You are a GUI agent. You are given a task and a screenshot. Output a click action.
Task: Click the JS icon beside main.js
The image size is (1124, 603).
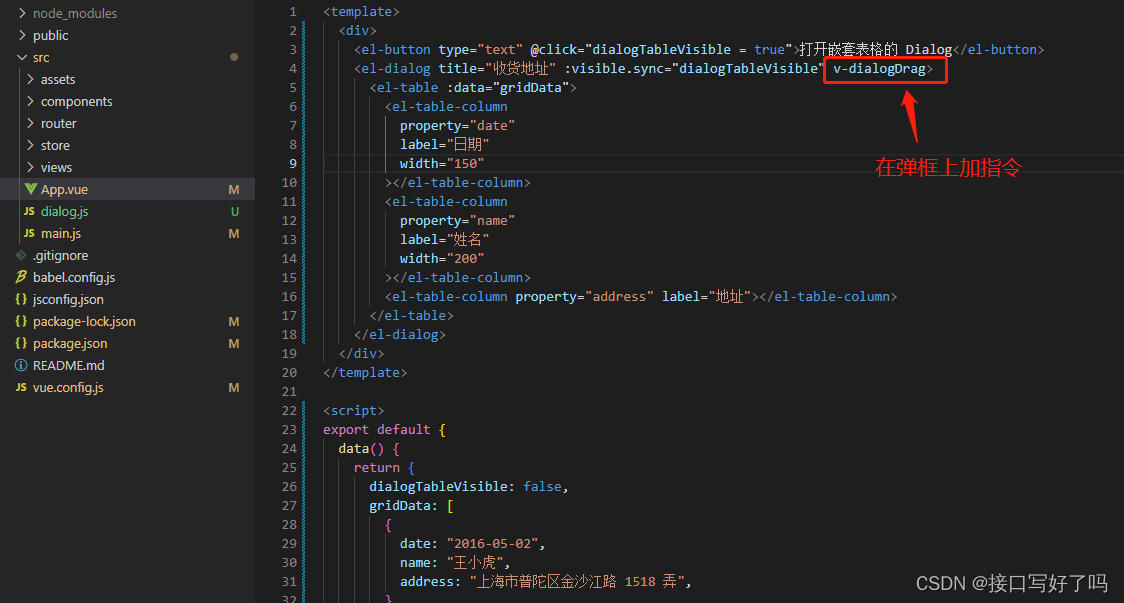point(29,233)
